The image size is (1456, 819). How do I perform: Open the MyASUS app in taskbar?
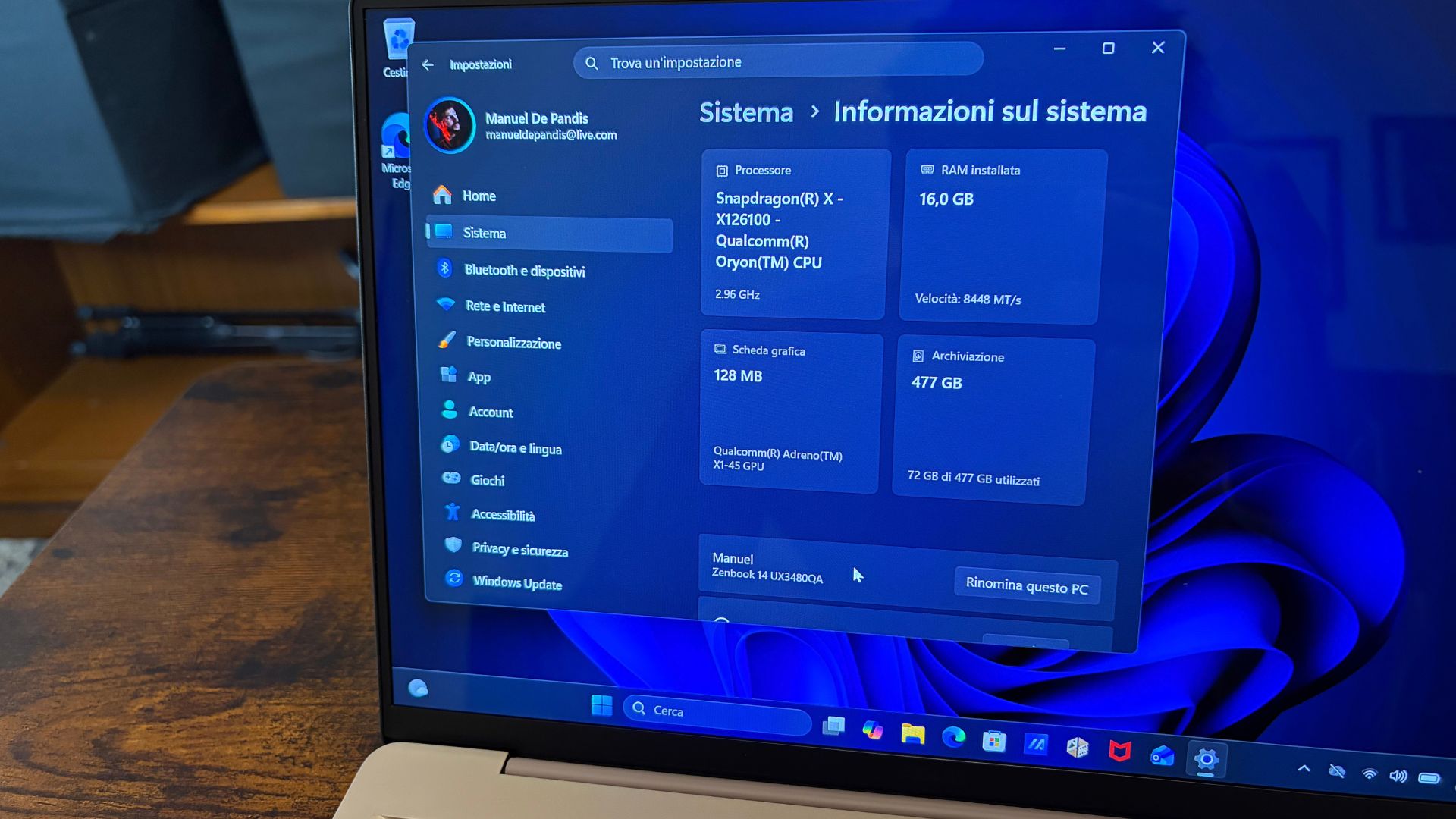click(x=1035, y=745)
